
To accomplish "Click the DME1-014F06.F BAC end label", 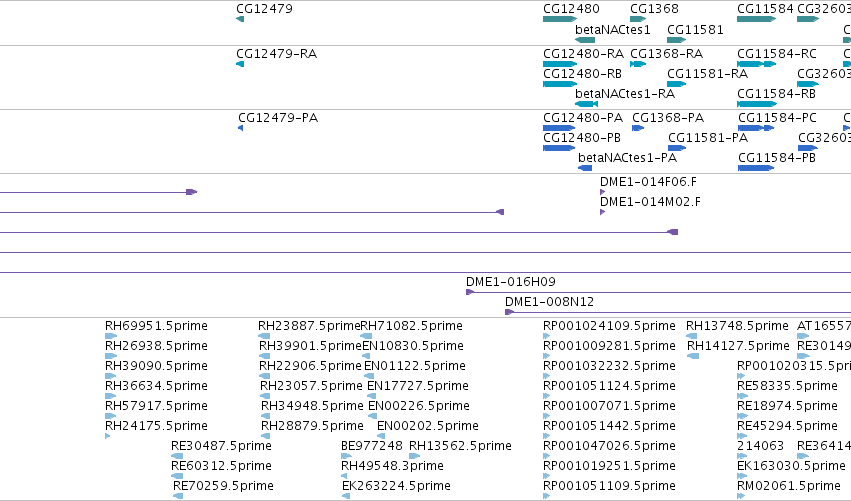I will (x=648, y=182).
